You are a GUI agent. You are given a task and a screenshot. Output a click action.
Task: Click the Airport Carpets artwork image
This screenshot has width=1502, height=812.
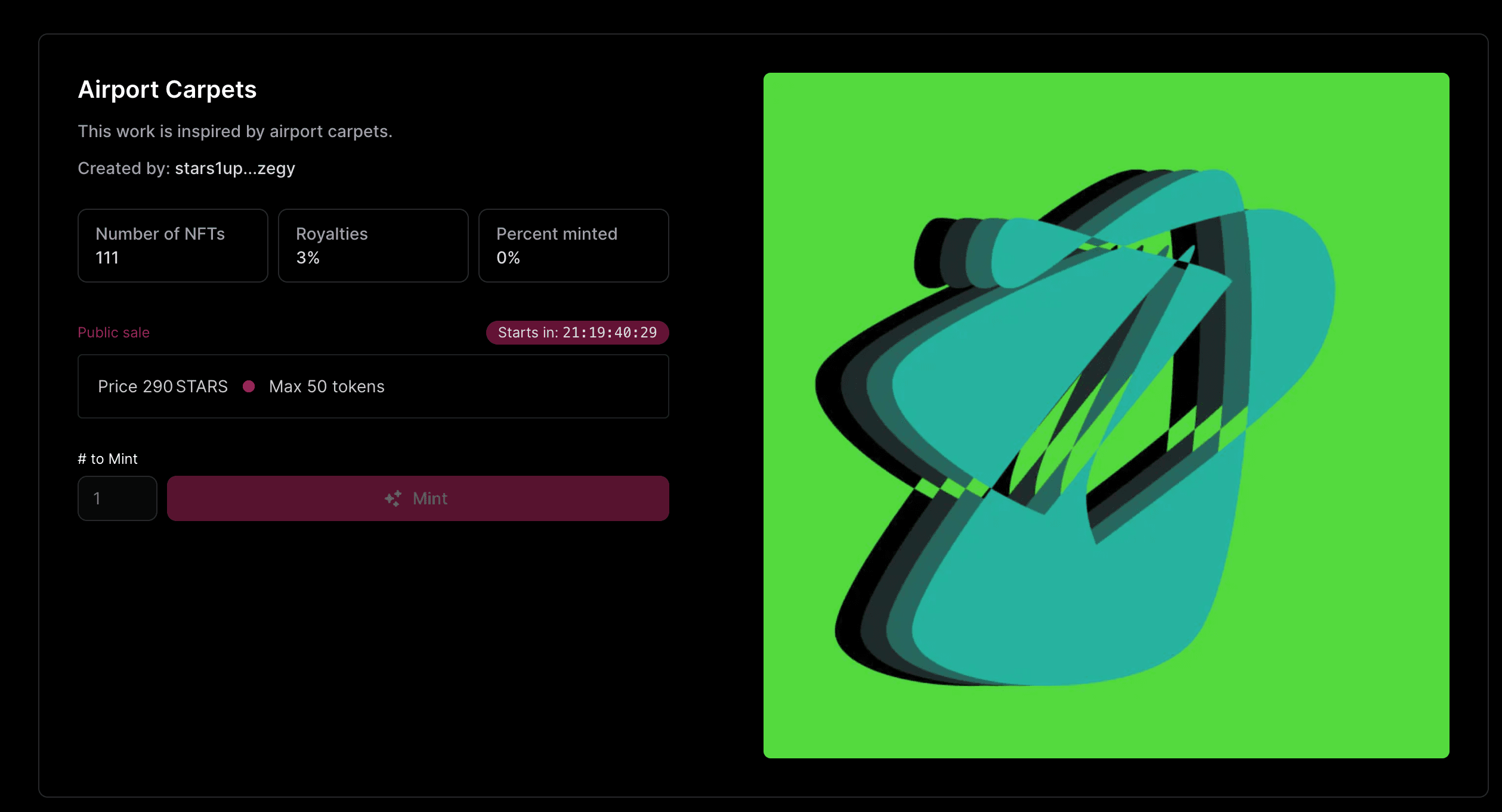[x=1105, y=415]
